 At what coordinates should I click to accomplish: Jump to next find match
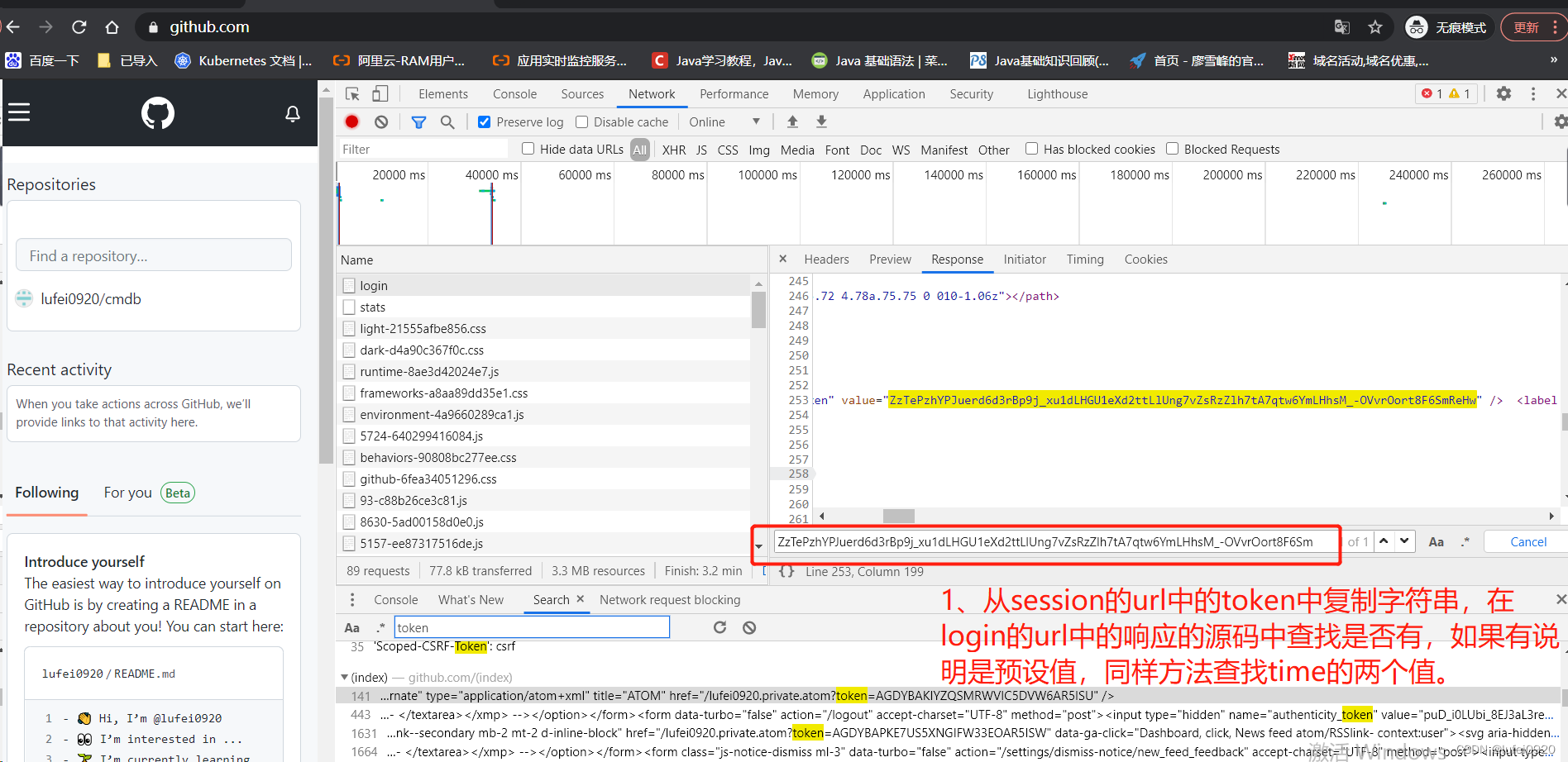1404,541
